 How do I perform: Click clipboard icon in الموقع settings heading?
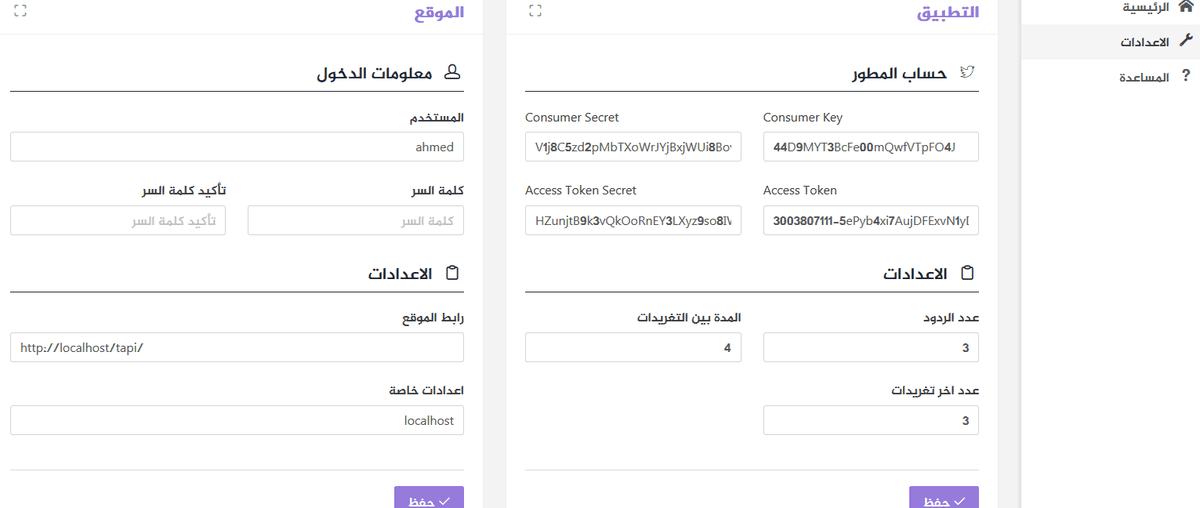coord(452,273)
